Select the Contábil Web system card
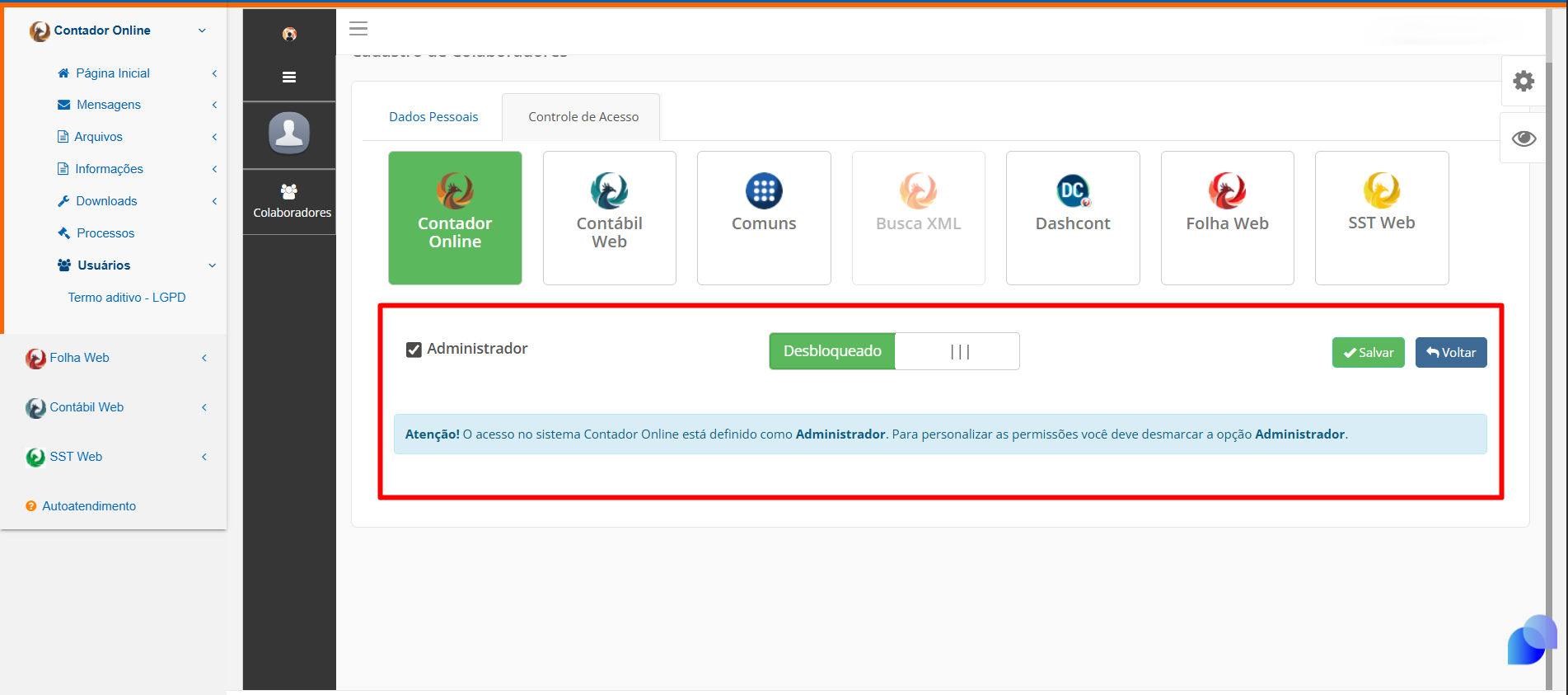This screenshot has width=1568, height=695. click(610, 218)
